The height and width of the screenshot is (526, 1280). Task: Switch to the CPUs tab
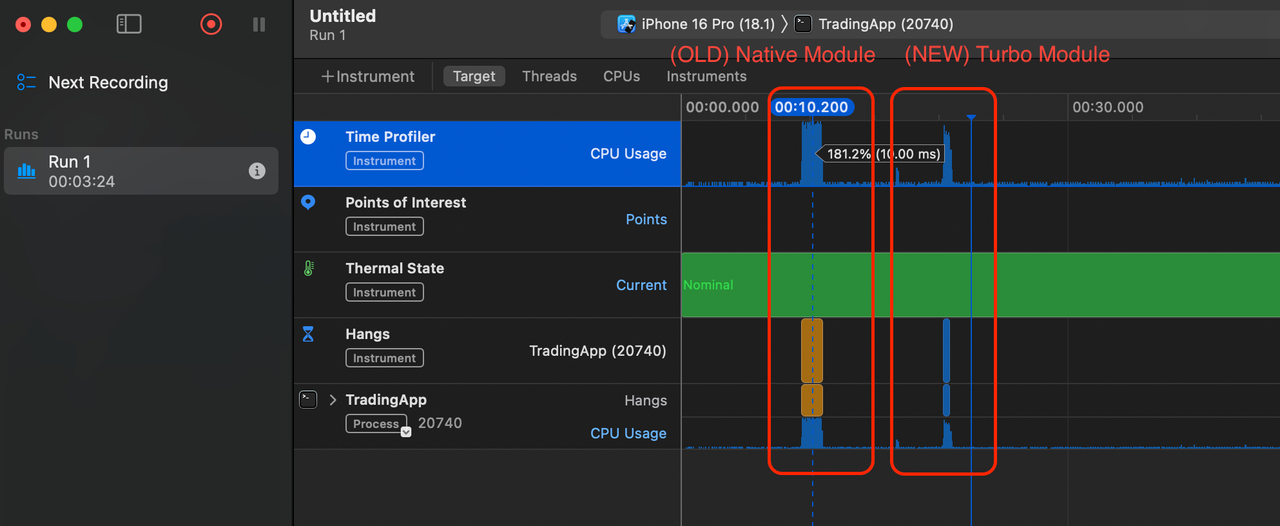621,76
